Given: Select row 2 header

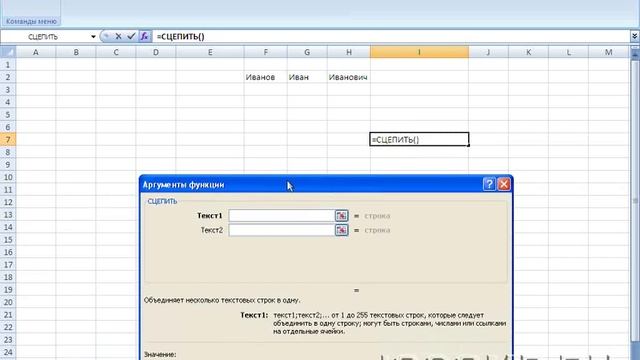Looking at the screenshot, I should tap(8, 77).
